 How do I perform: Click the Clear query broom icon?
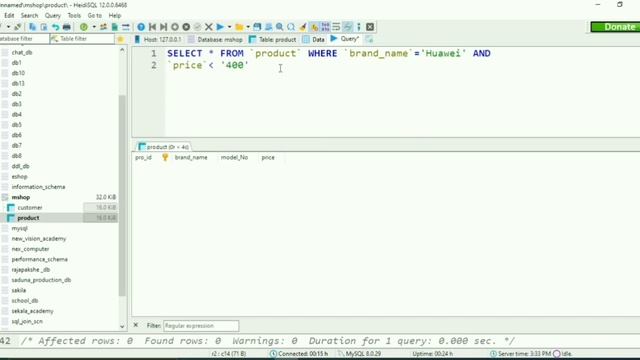302,27
